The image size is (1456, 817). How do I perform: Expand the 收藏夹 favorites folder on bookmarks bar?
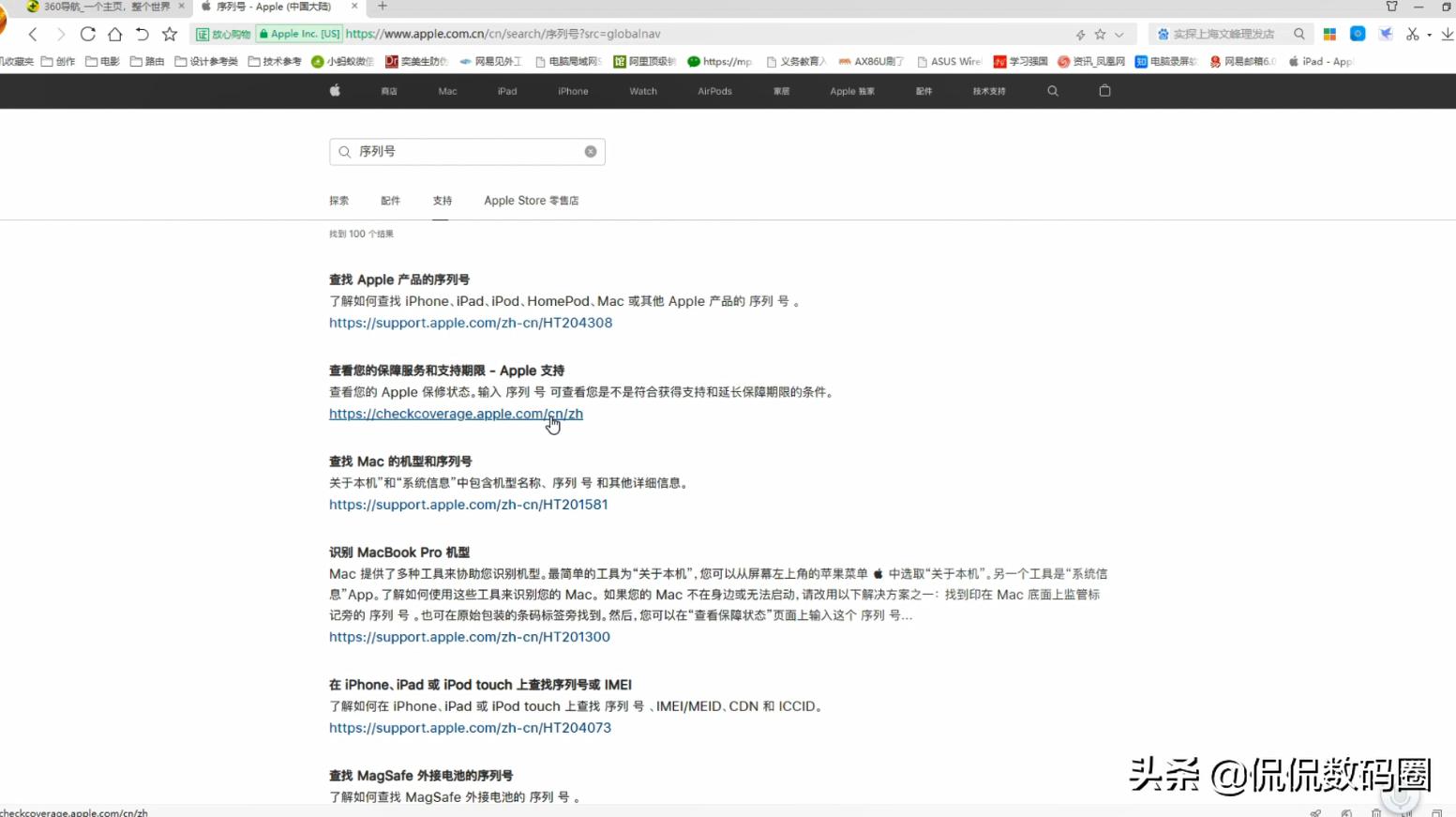pos(16,61)
